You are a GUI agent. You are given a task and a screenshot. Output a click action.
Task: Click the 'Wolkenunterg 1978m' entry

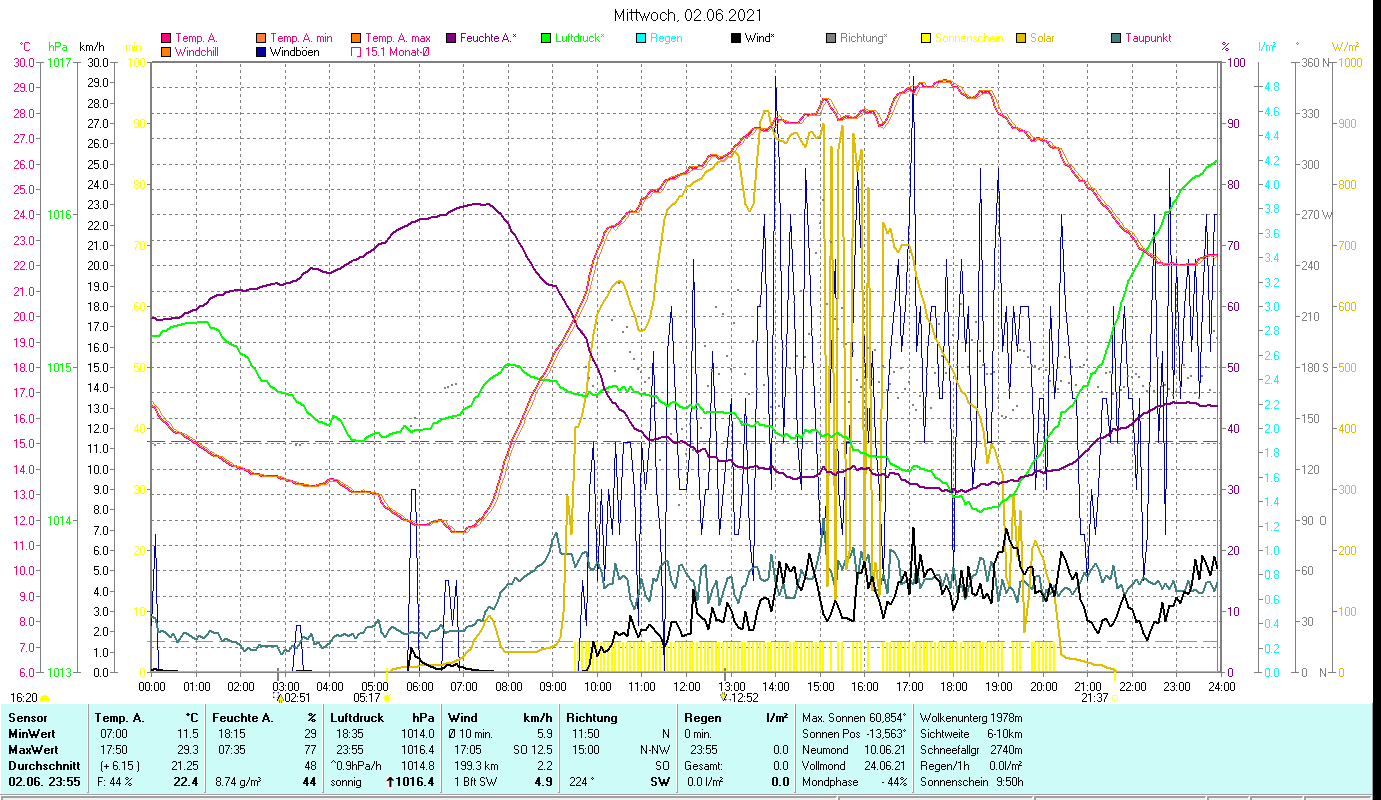(x=970, y=718)
